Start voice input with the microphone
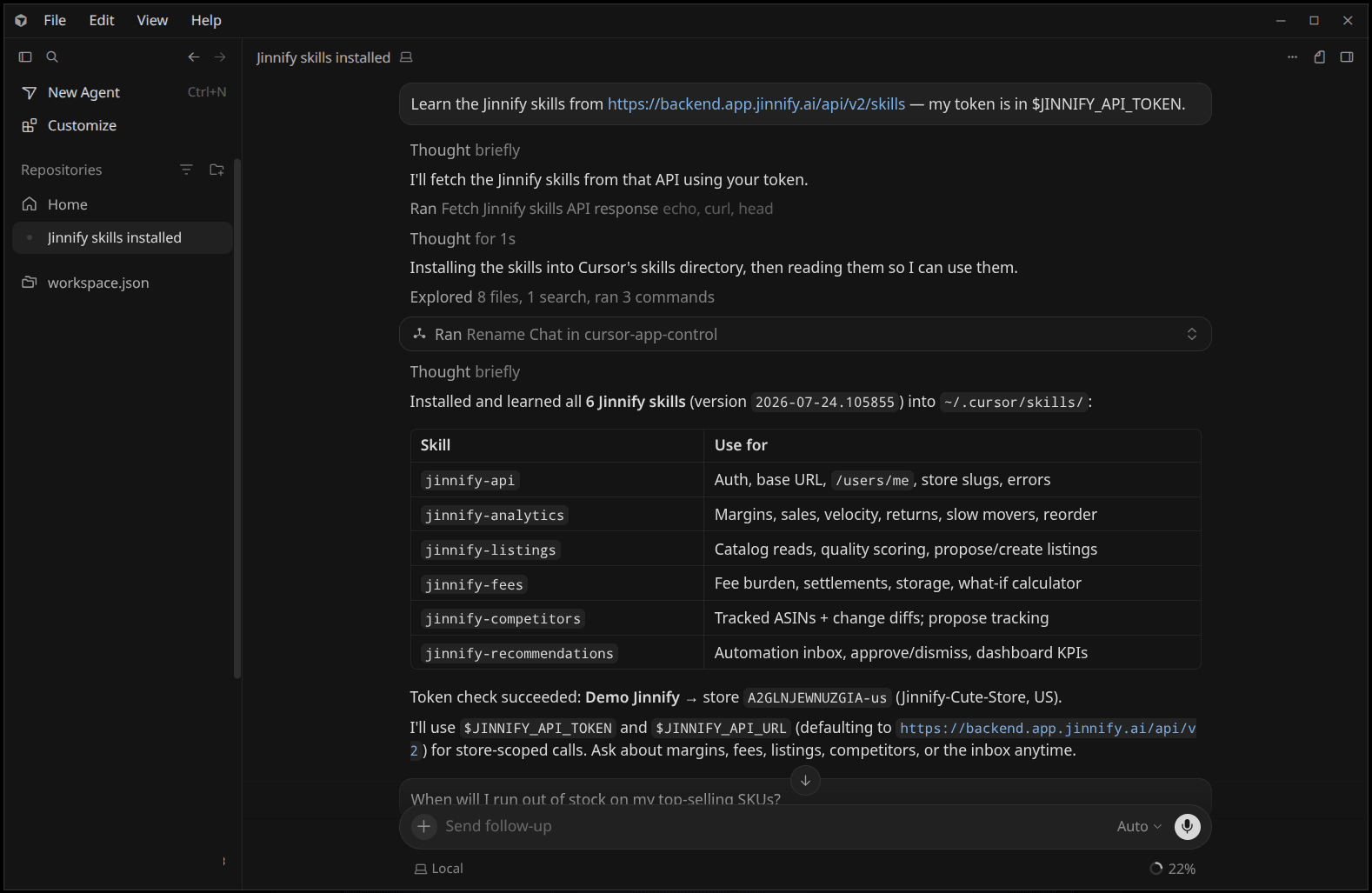 (x=1187, y=826)
